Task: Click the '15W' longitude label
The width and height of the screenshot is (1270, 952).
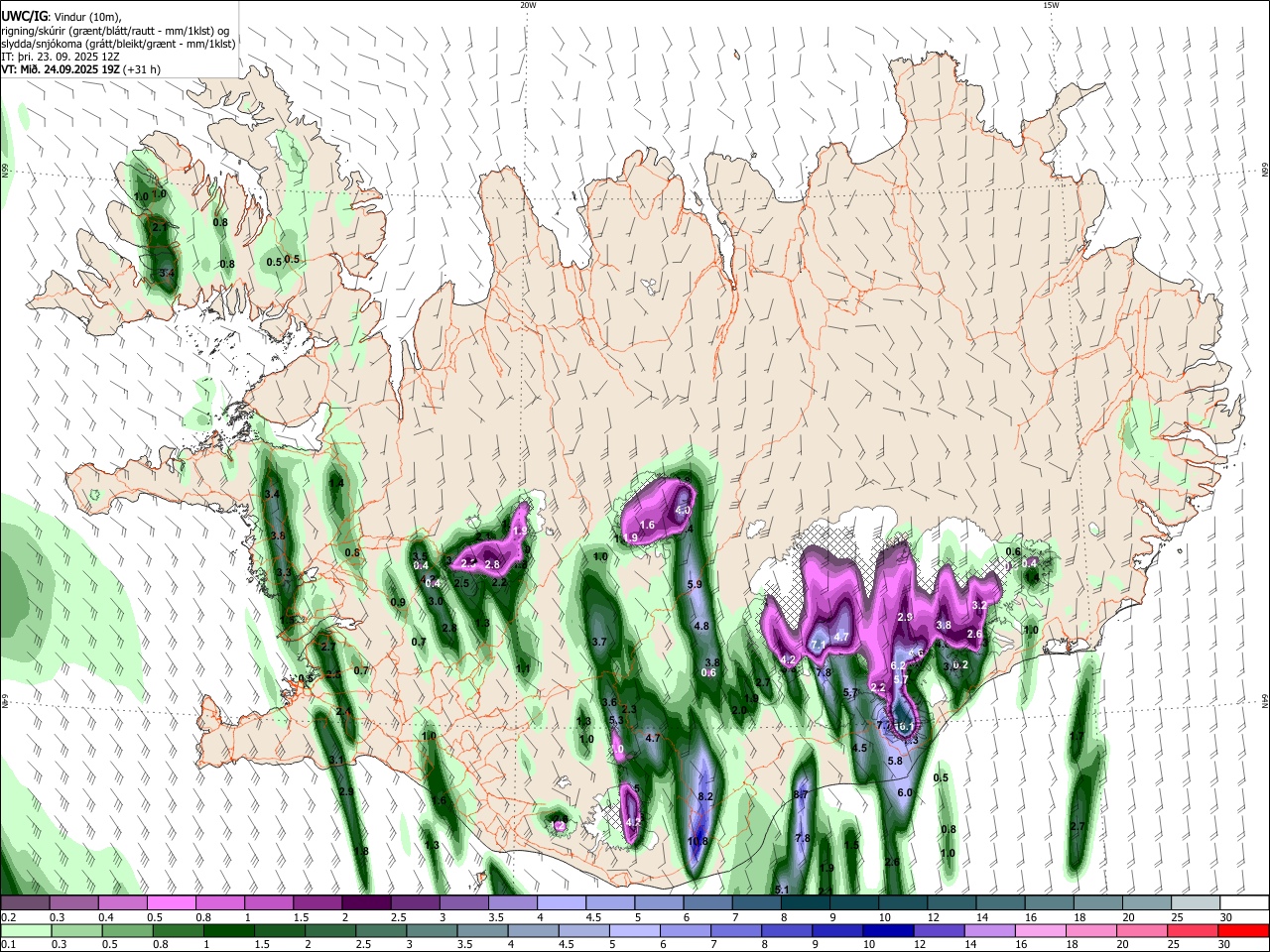Action: (x=1050, y=5)
